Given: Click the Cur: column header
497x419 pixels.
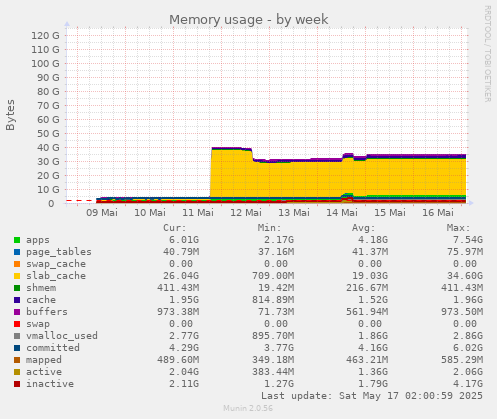Looking at the screenshot, I should coord(175,228).
